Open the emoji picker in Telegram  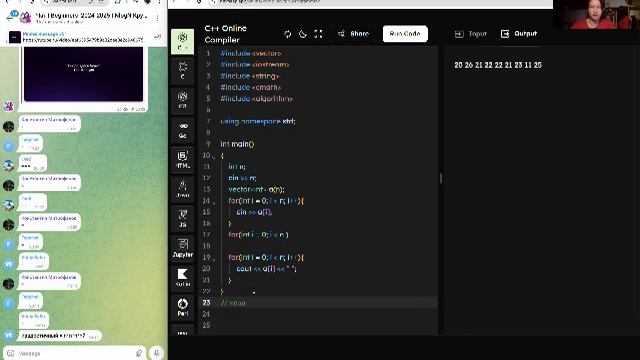11,353
